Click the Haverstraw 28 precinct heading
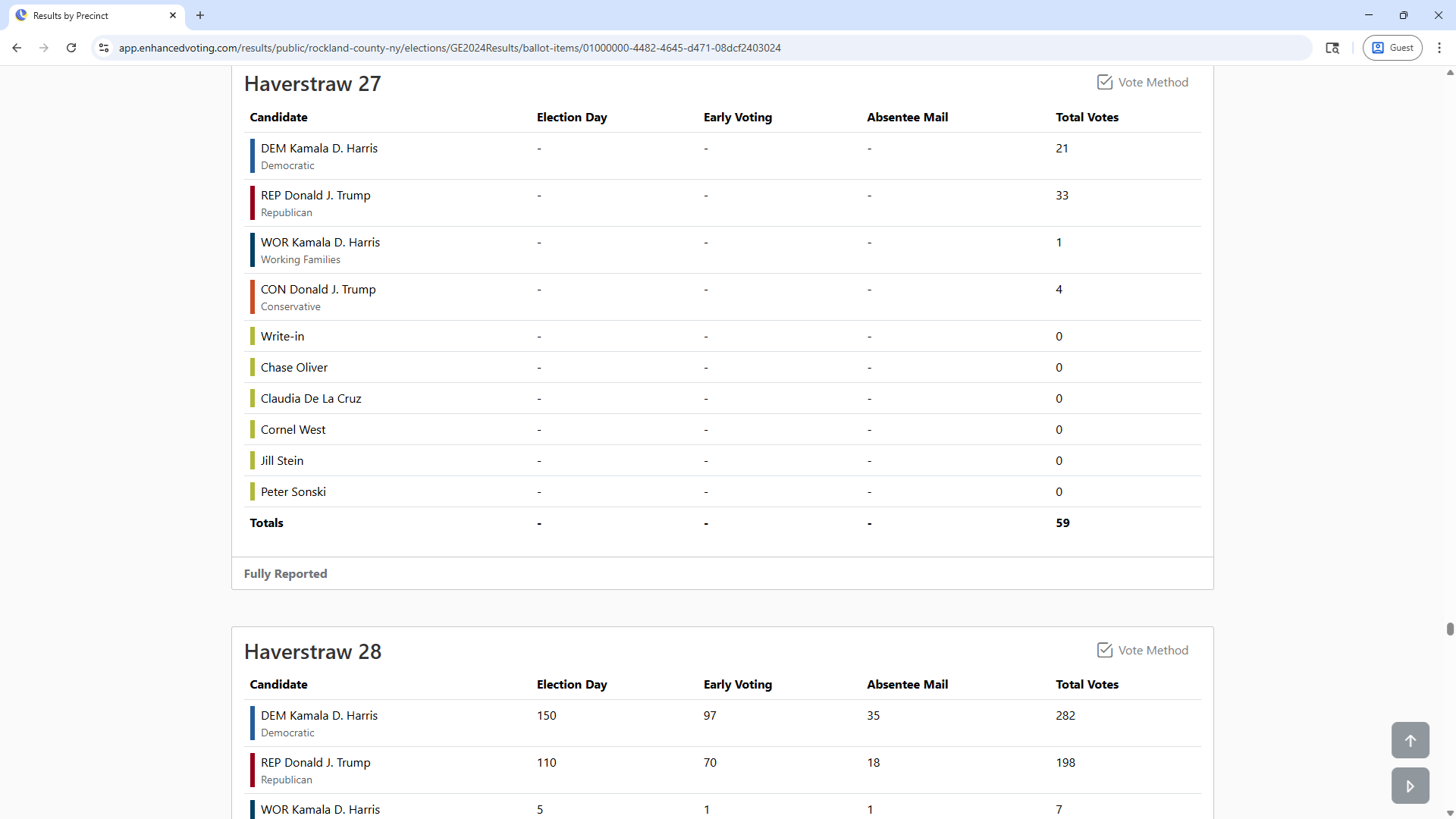The image size is (1456, 819). point(312,651)
